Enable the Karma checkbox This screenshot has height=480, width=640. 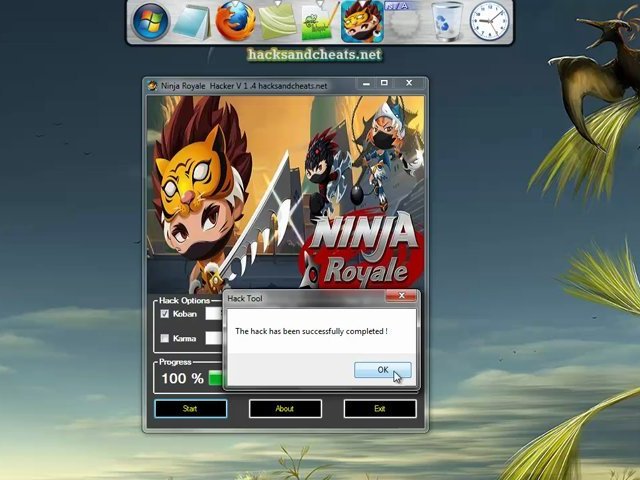[165, 339]
